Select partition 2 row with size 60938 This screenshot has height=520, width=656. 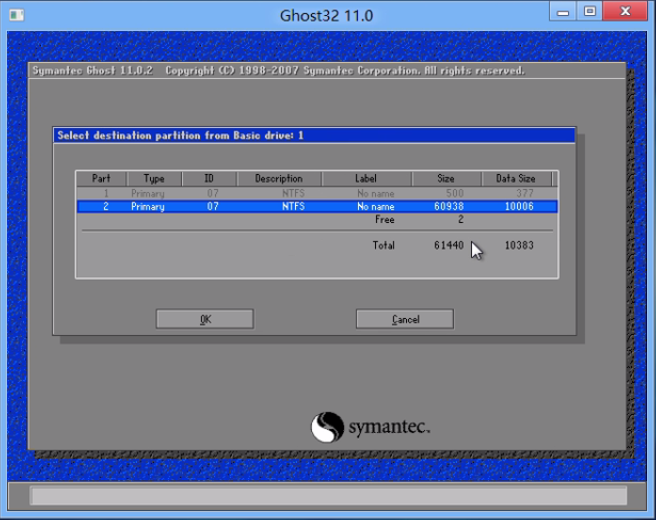[x=317, y=206]
